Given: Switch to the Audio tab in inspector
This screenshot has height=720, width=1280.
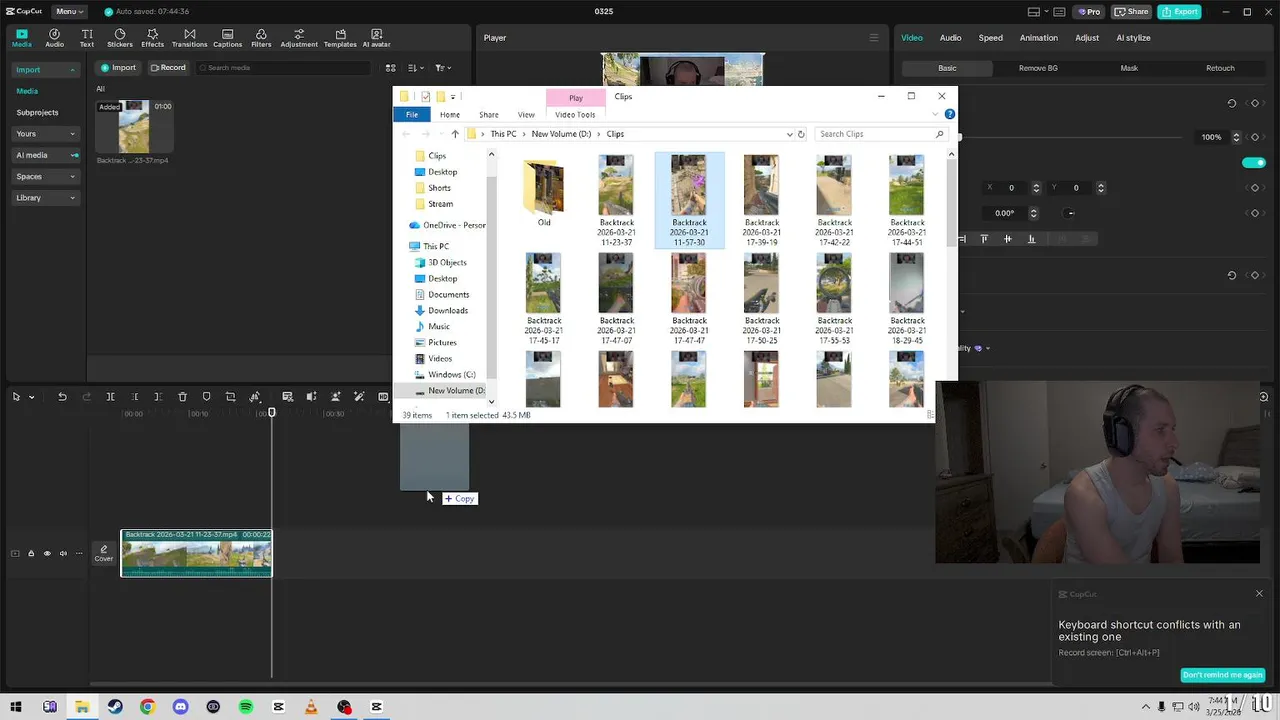Looking at the screenshot, I should (x=950, y=38).
